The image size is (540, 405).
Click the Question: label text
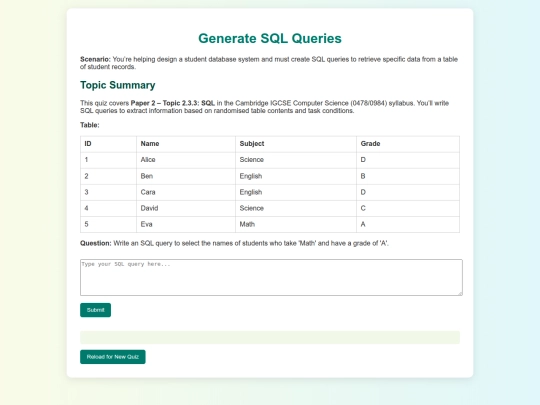point(96,243)
